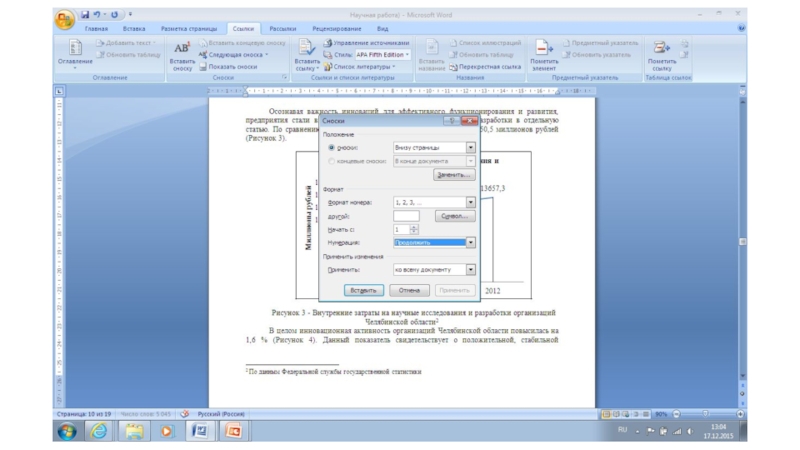
Task: Open the APA Fifth Edition style dropdown
Action: tap(383, 55)
